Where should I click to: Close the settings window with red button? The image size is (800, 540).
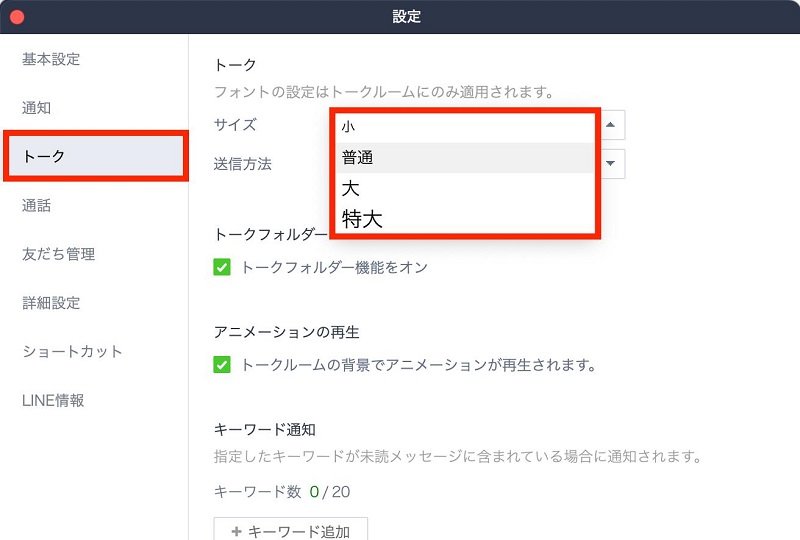click(17, 17)
